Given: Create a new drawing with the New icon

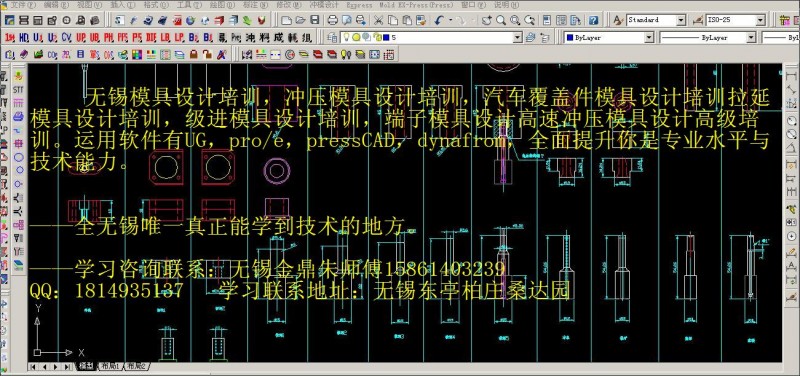Looking at the screenshot, I should [x=286, y=20].
